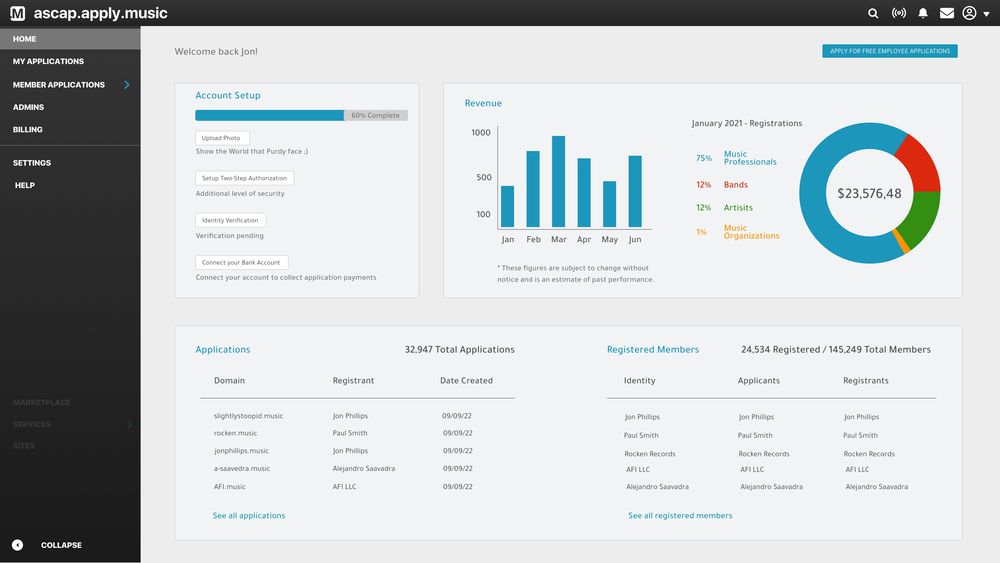Click the user account avatar icon
The image size is (1000, 563).
(969, 13)
